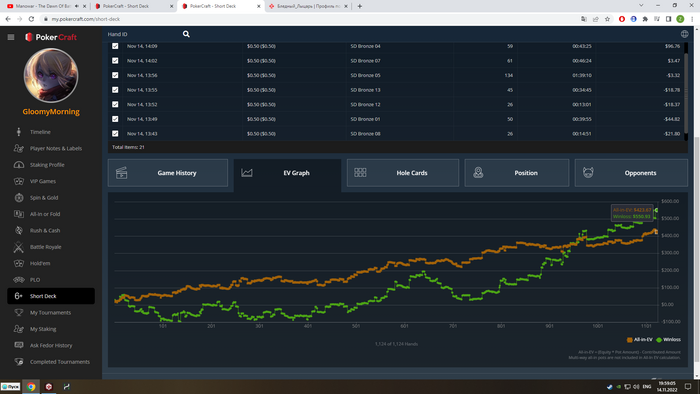The height and width of the screenshot is (394, 700).
Task: Open the Position tab
Action: (x=517, y=173)
